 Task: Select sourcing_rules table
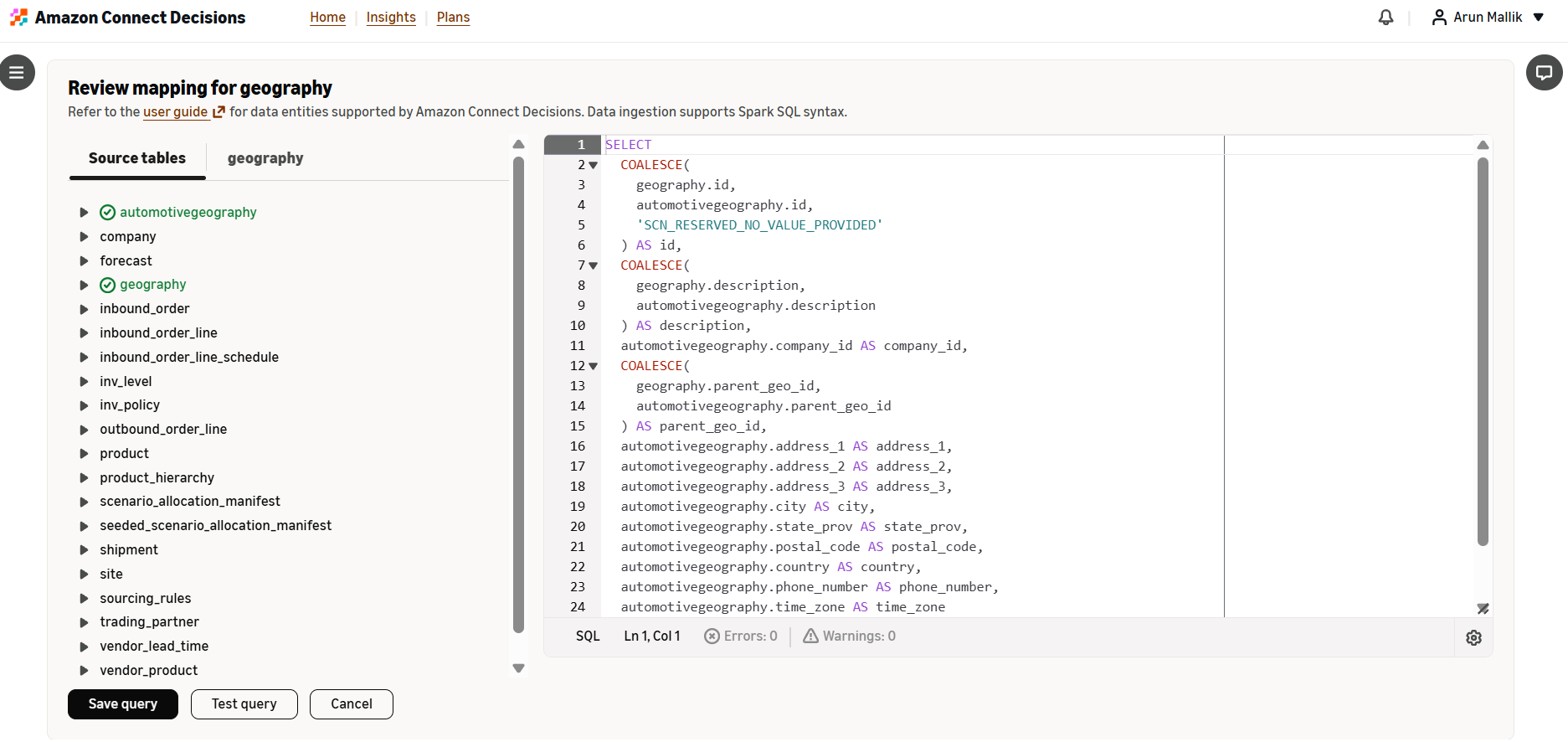[x=146, y=599]
